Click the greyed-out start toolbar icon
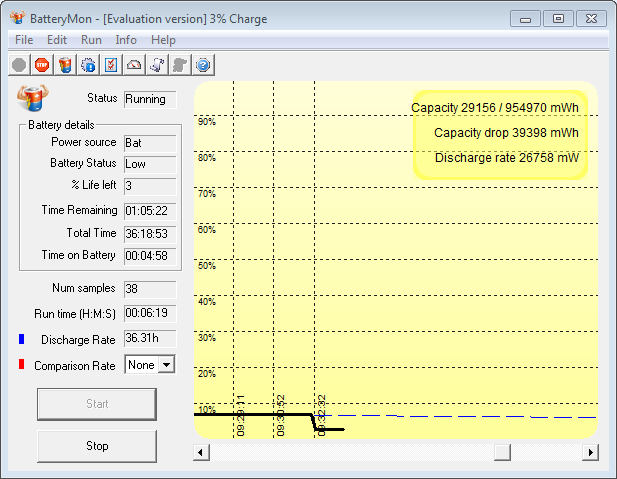 tap(19, 65)
